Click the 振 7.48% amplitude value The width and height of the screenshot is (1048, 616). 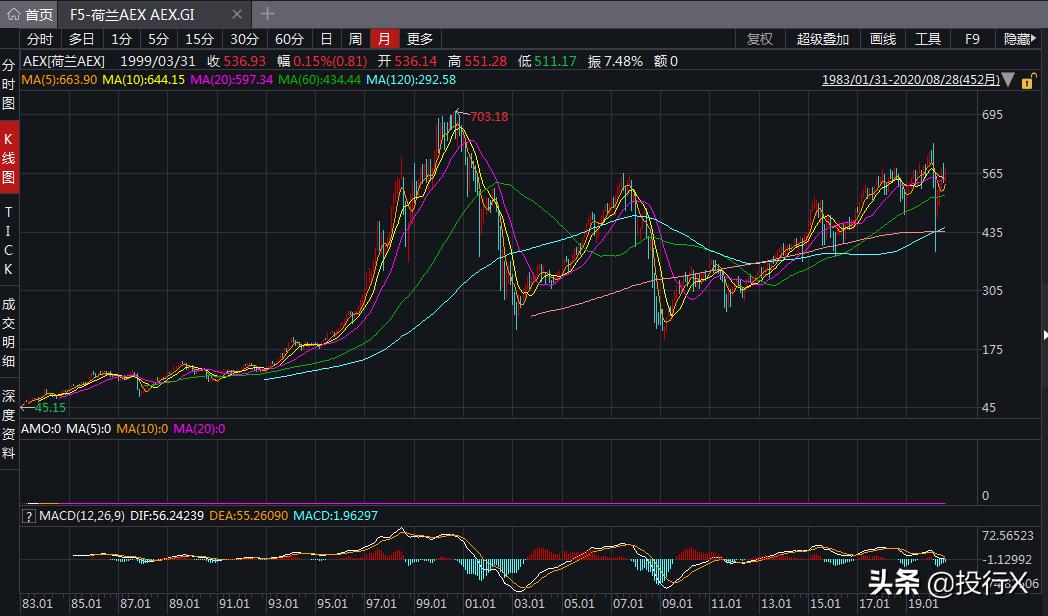pyautogui.click(x=615, y=61)
